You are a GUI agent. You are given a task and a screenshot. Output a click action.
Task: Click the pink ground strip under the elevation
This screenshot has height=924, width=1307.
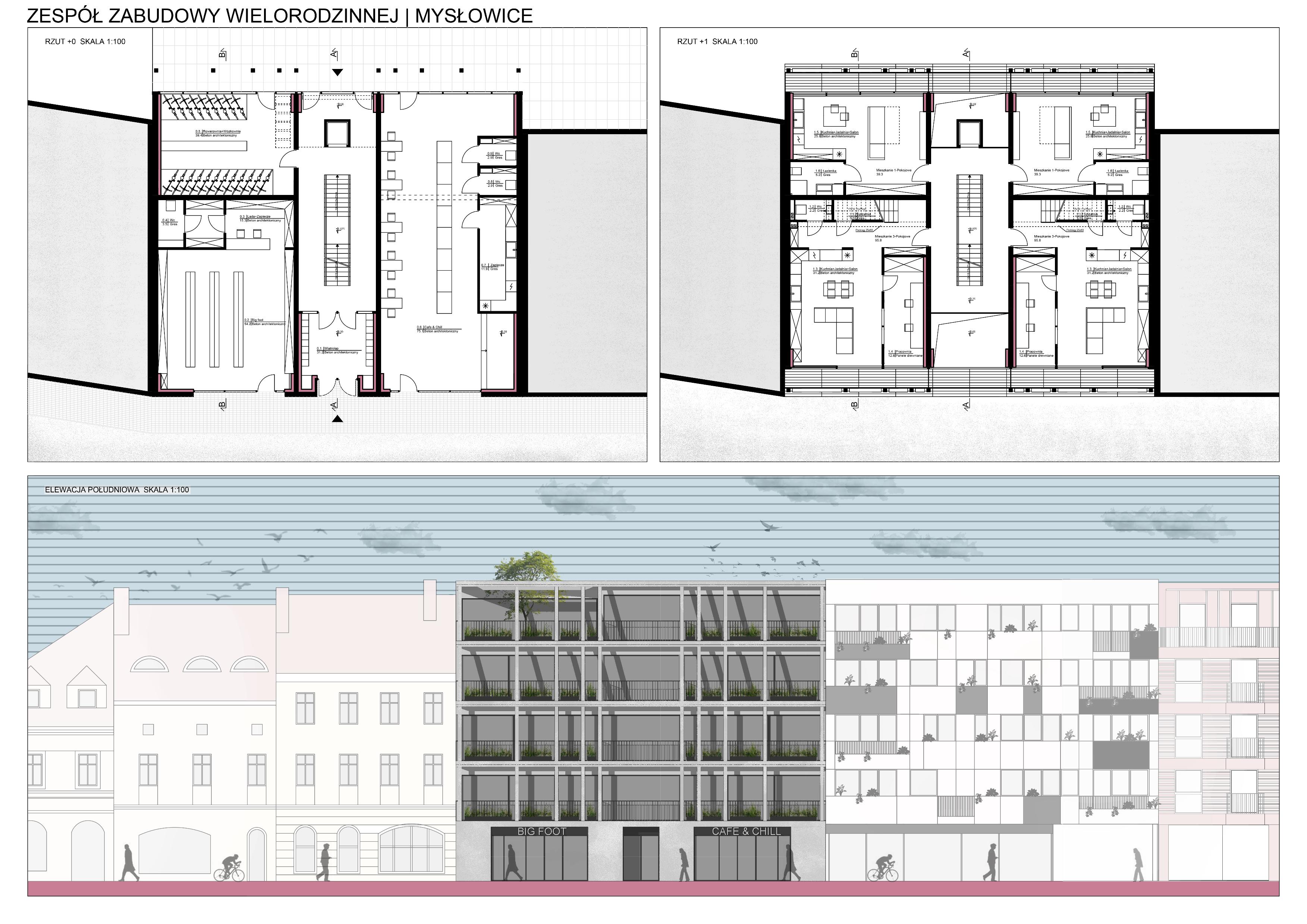click(x=653, y=888)
